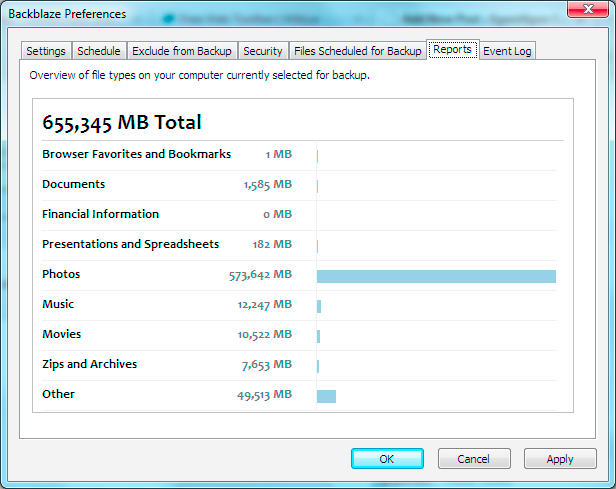The width and height of the screenshot is (616, 489).
Task: Click the Photos row label
Action: pyautogui.click(x=61, y=274)
